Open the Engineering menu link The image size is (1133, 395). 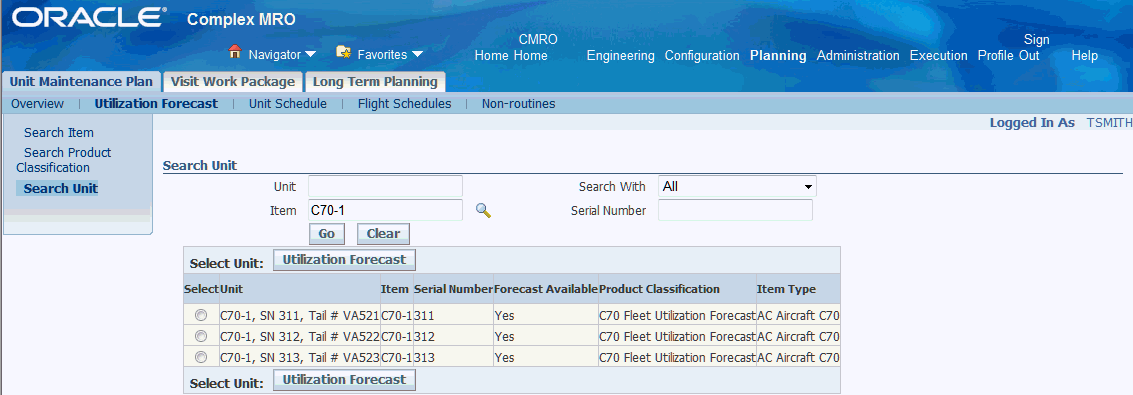tap(621, 56)
